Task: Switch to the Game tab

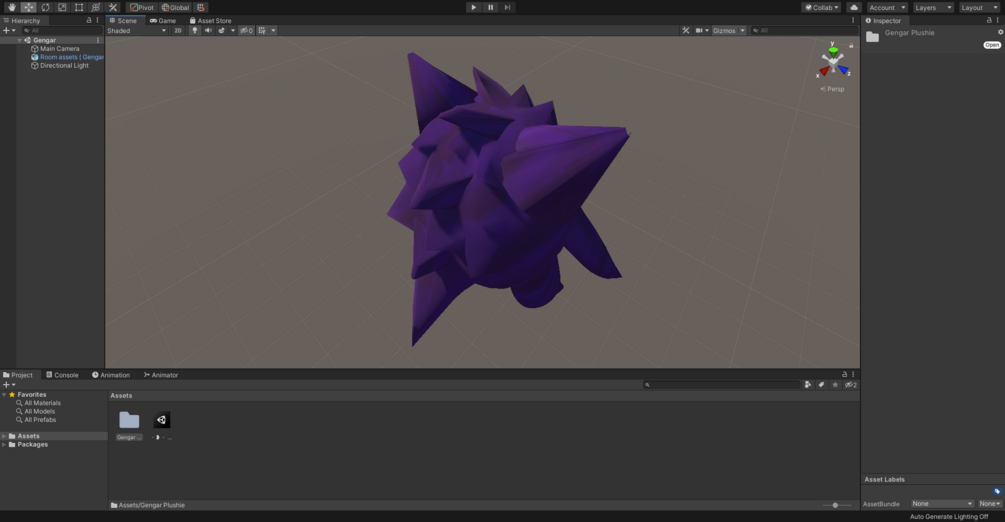Action: [x=163, y=21]
